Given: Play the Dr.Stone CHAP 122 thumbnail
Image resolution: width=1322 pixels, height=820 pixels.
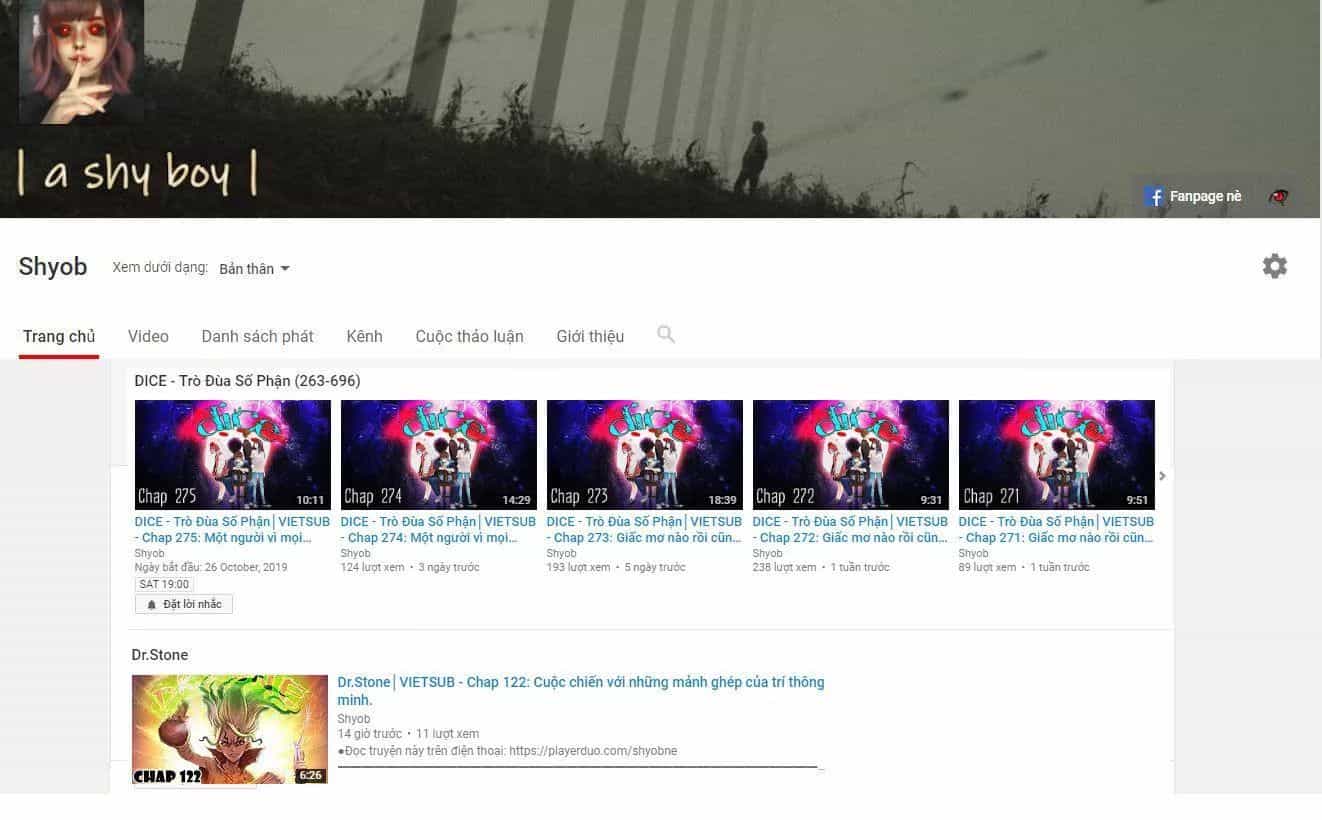Looking at the screenshot, I should (x=230, y=729).
